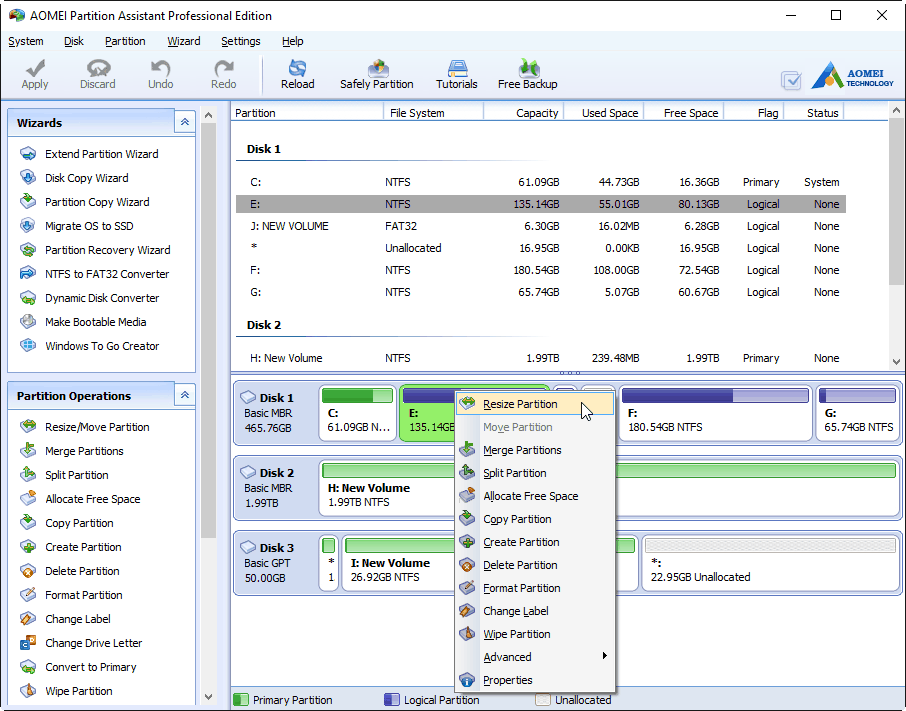
Task: Open the Partition menu
Action: 125,41
